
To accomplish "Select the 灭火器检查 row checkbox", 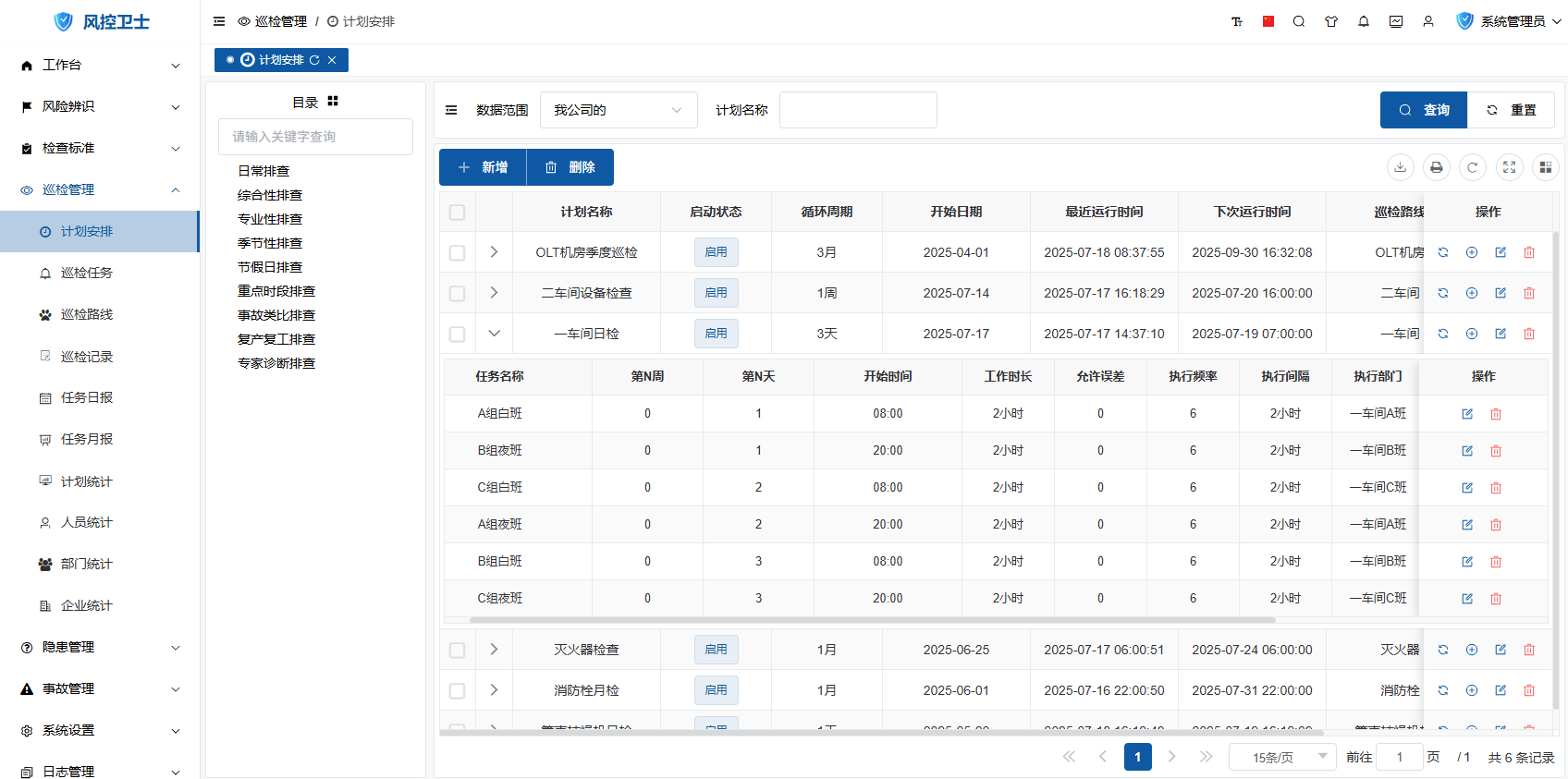I will pos(457,650).
